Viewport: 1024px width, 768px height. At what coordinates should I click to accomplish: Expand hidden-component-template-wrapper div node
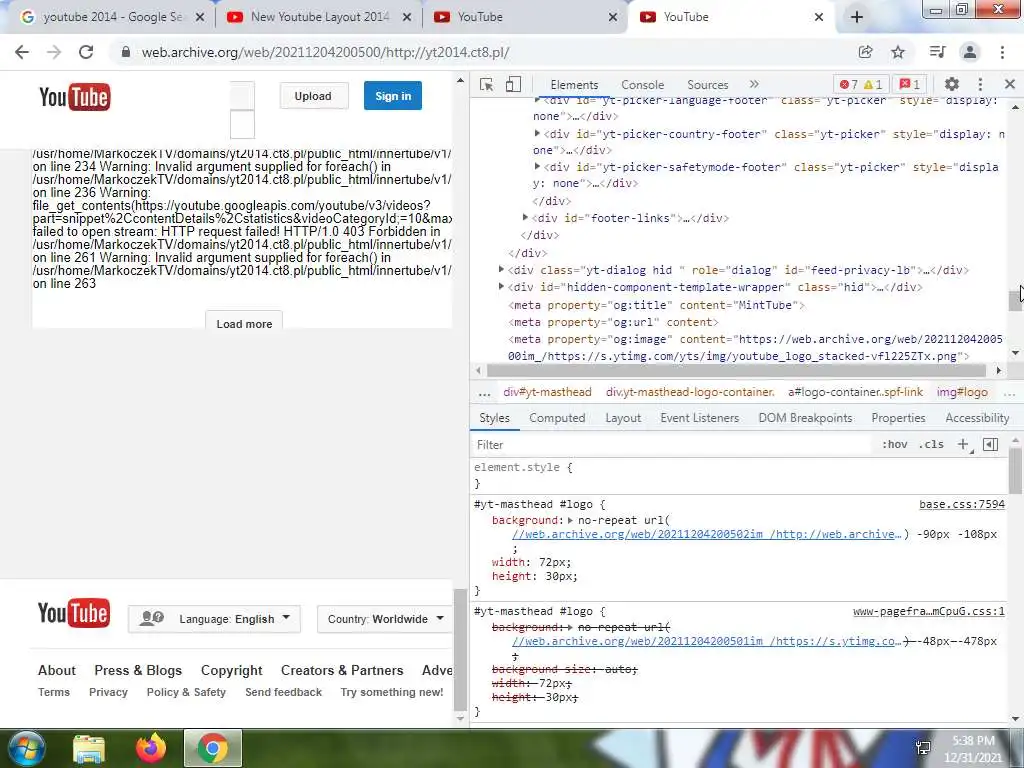click(x=502, y=286)
